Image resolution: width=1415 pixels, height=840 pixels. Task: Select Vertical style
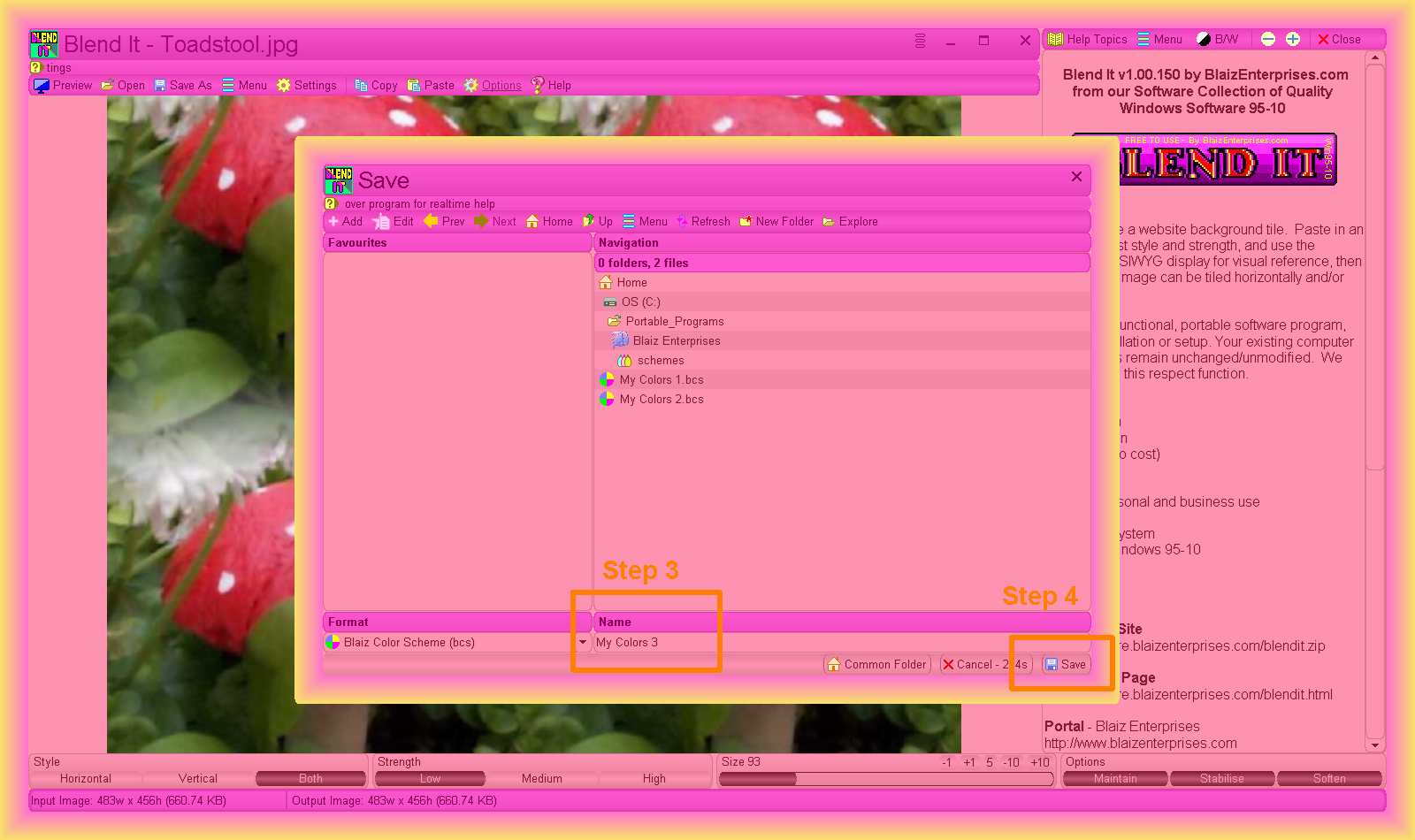tap(198, 779)
